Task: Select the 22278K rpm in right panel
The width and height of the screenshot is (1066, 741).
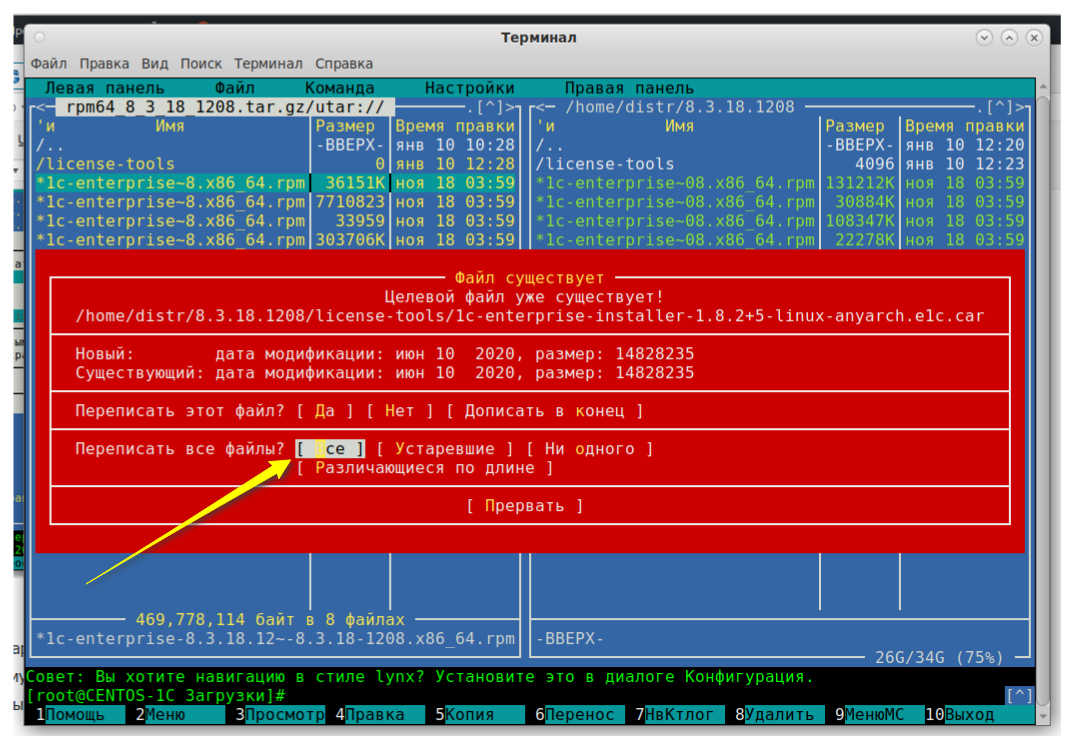Action: point(780,241)
